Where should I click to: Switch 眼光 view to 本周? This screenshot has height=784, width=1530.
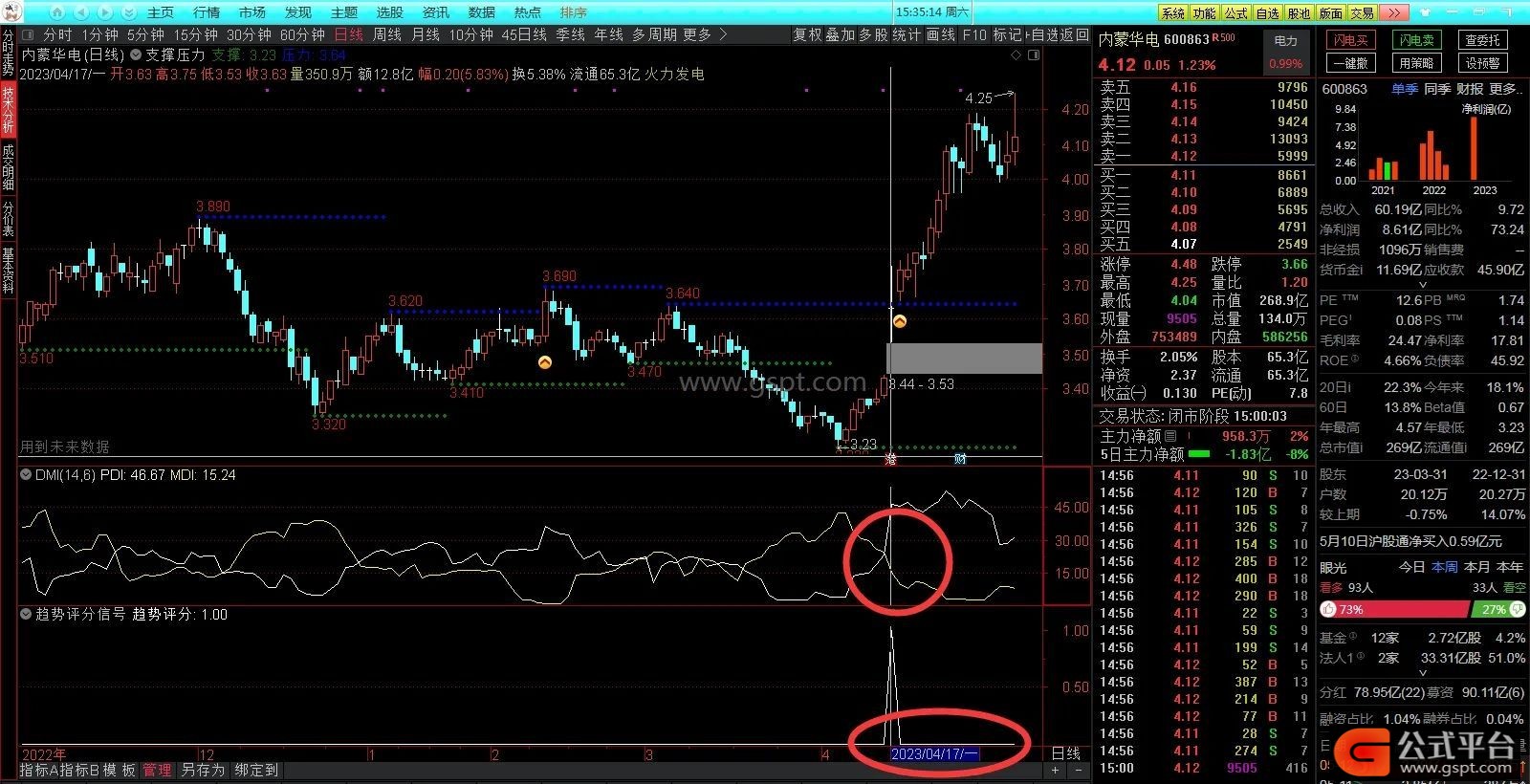point(1444,567)
